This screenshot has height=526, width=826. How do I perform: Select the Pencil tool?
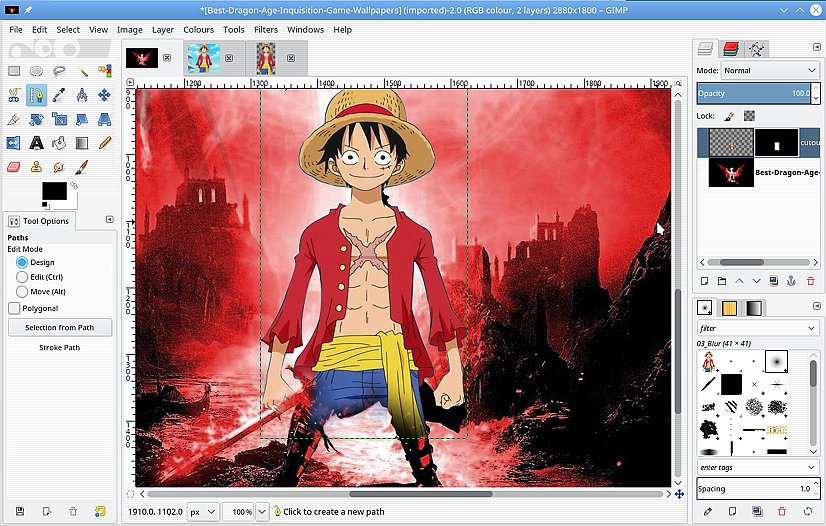click(x=105, y=143)
